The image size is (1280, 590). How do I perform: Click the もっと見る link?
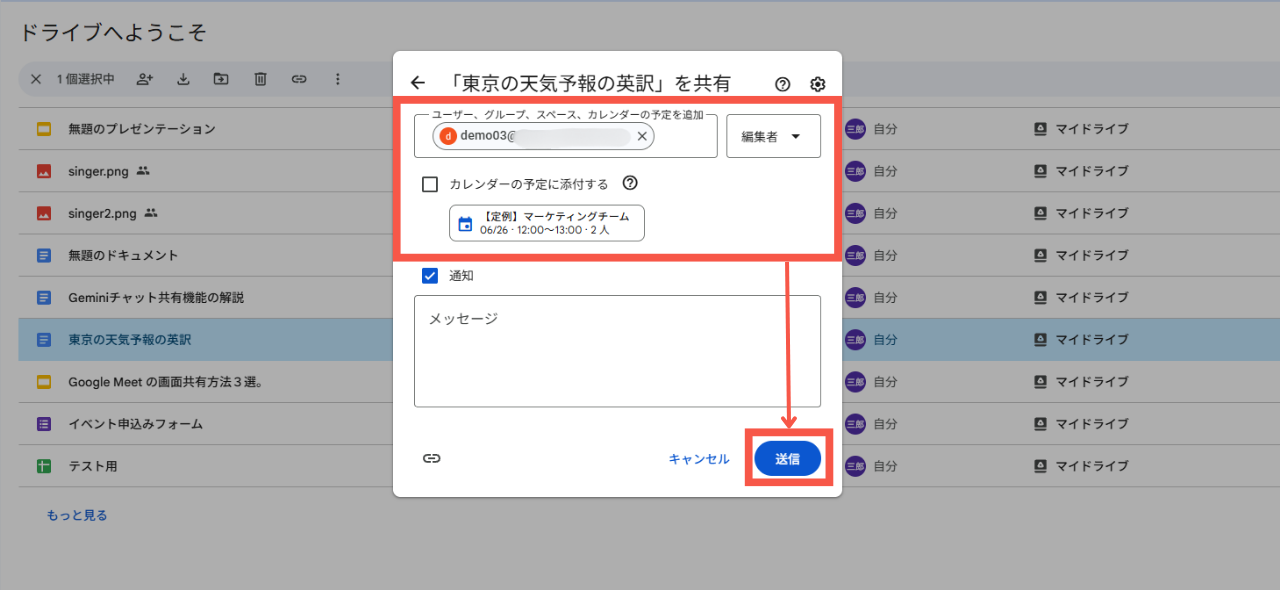click(x=77, y=516)
